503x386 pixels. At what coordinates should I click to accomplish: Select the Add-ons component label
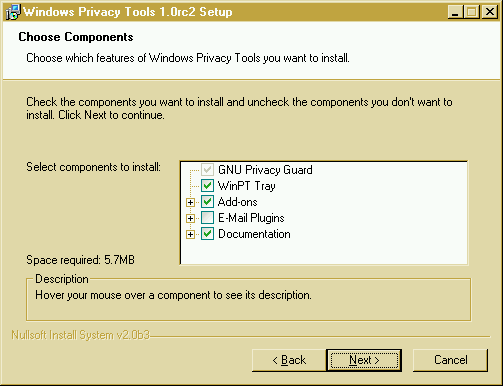click(x=238, y=202)
